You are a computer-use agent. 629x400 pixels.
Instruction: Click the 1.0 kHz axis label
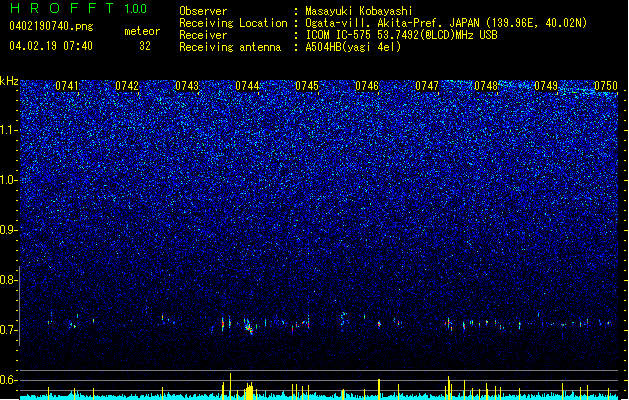[9, 180]
